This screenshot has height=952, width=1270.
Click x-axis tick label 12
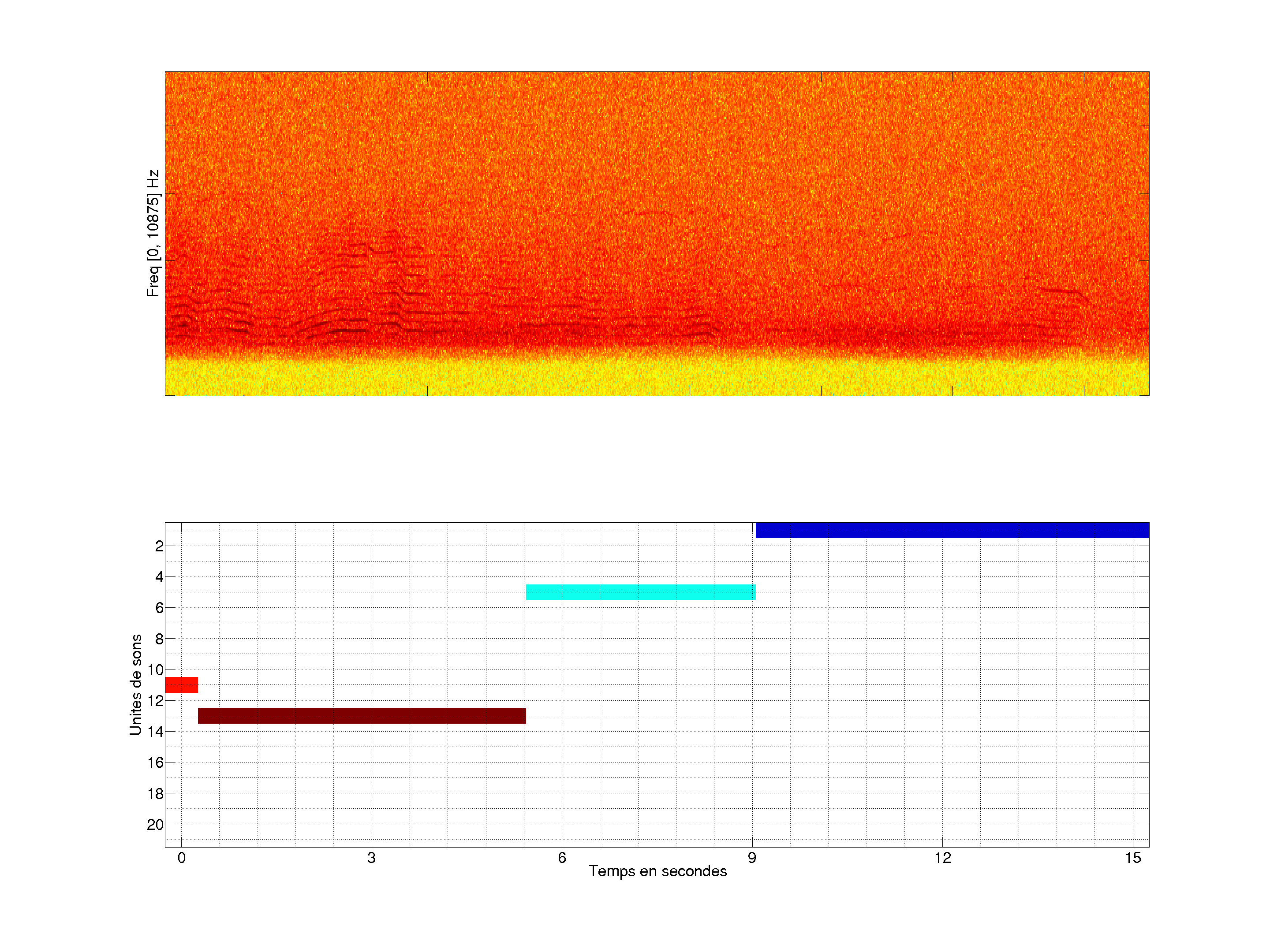[x=942, y=858]
